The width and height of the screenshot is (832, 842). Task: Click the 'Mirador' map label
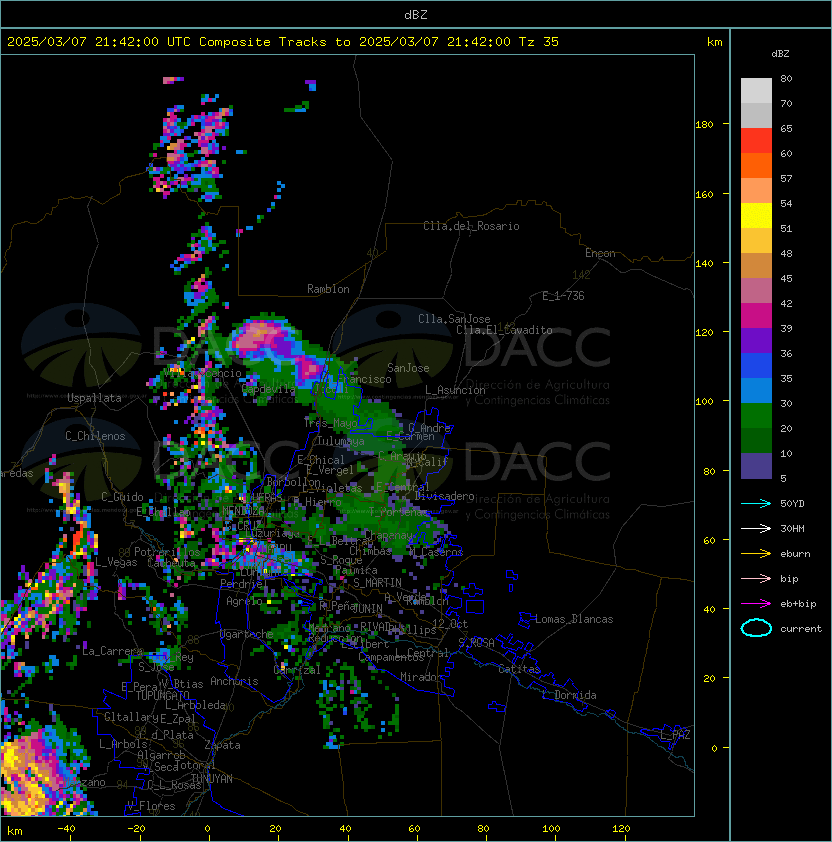422,677
